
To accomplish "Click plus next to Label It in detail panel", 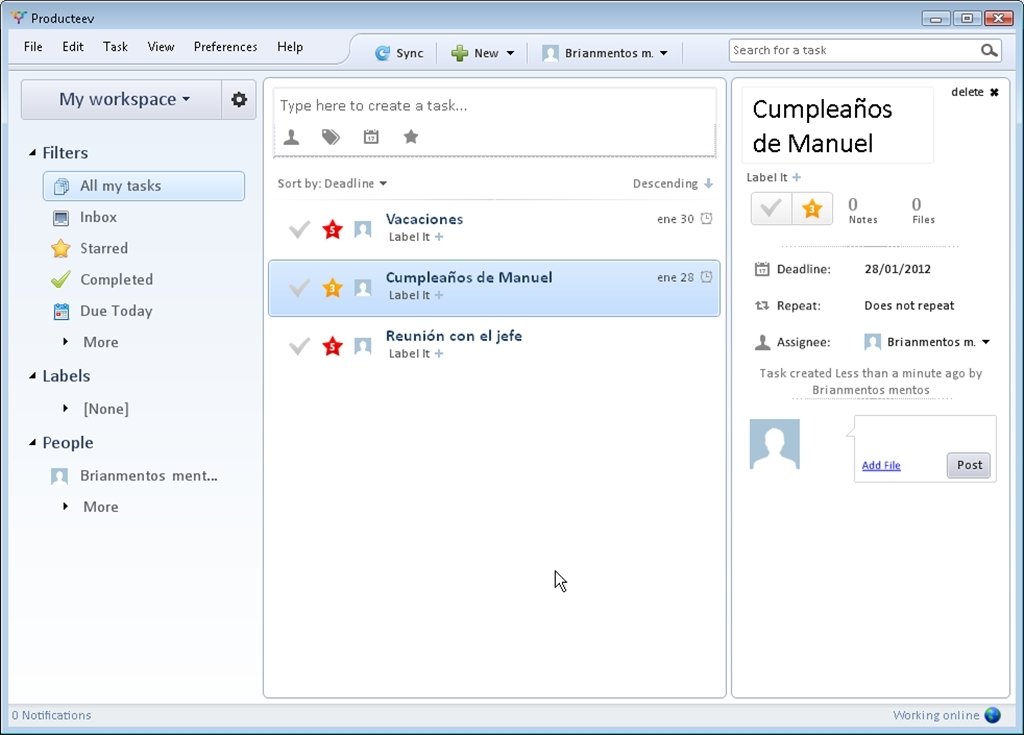I will pos(796,177).
